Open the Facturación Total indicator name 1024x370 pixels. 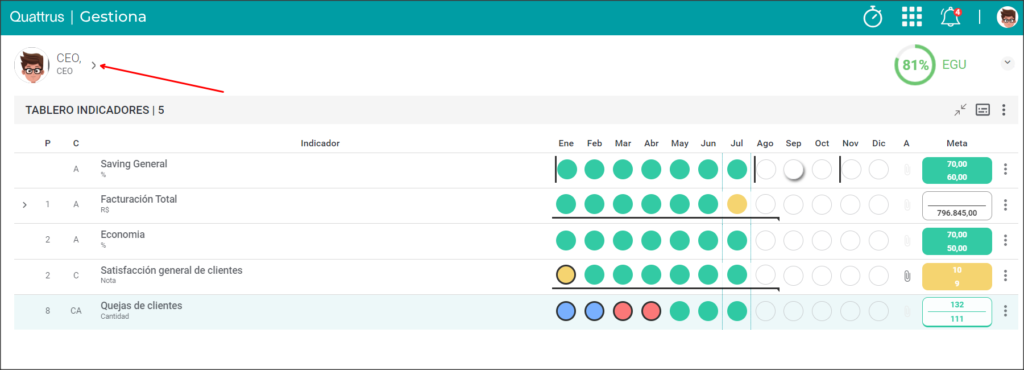coord(138,199)
